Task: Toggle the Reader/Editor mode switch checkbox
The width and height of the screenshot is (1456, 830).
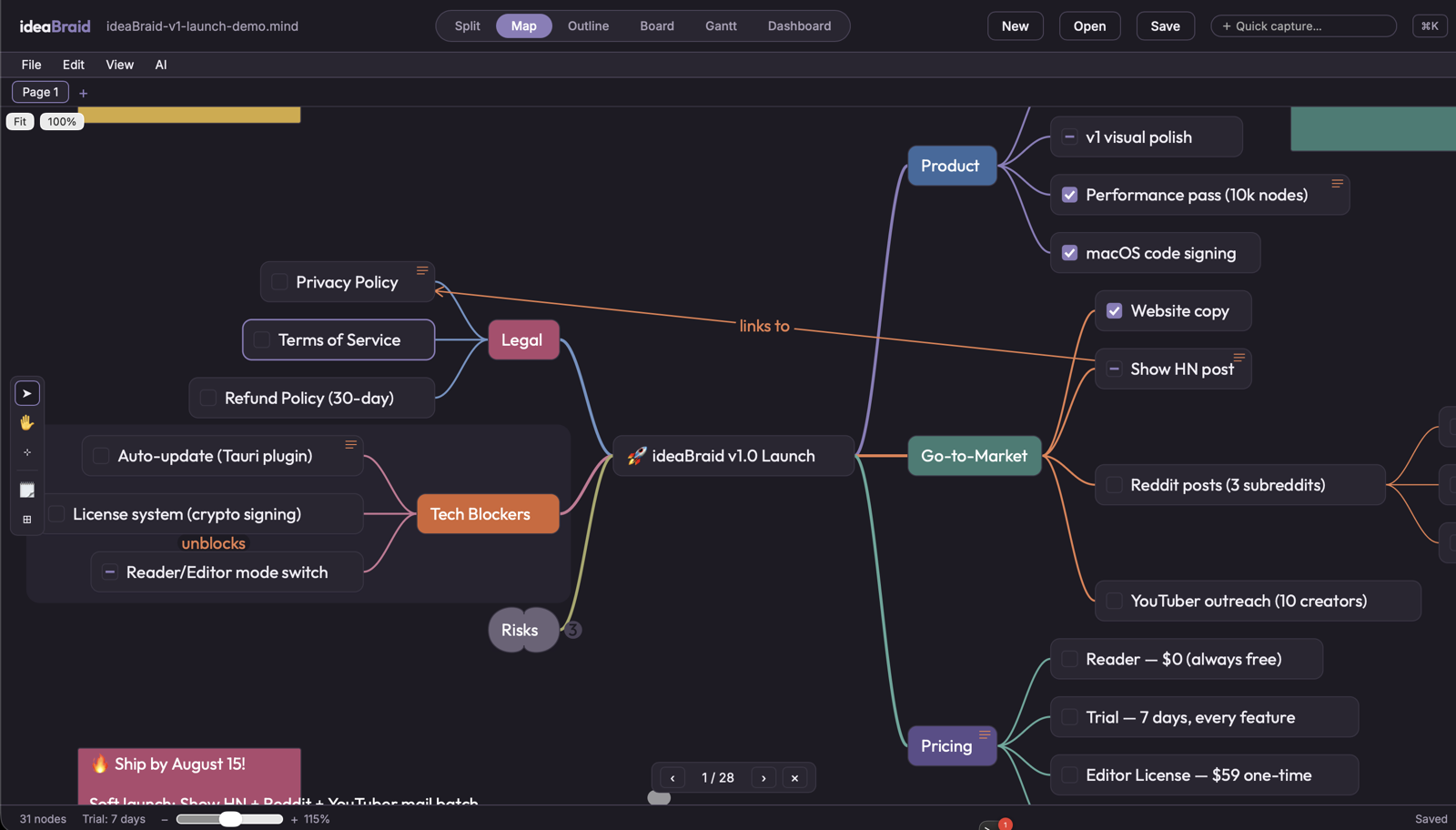Action: pos(110,572)
